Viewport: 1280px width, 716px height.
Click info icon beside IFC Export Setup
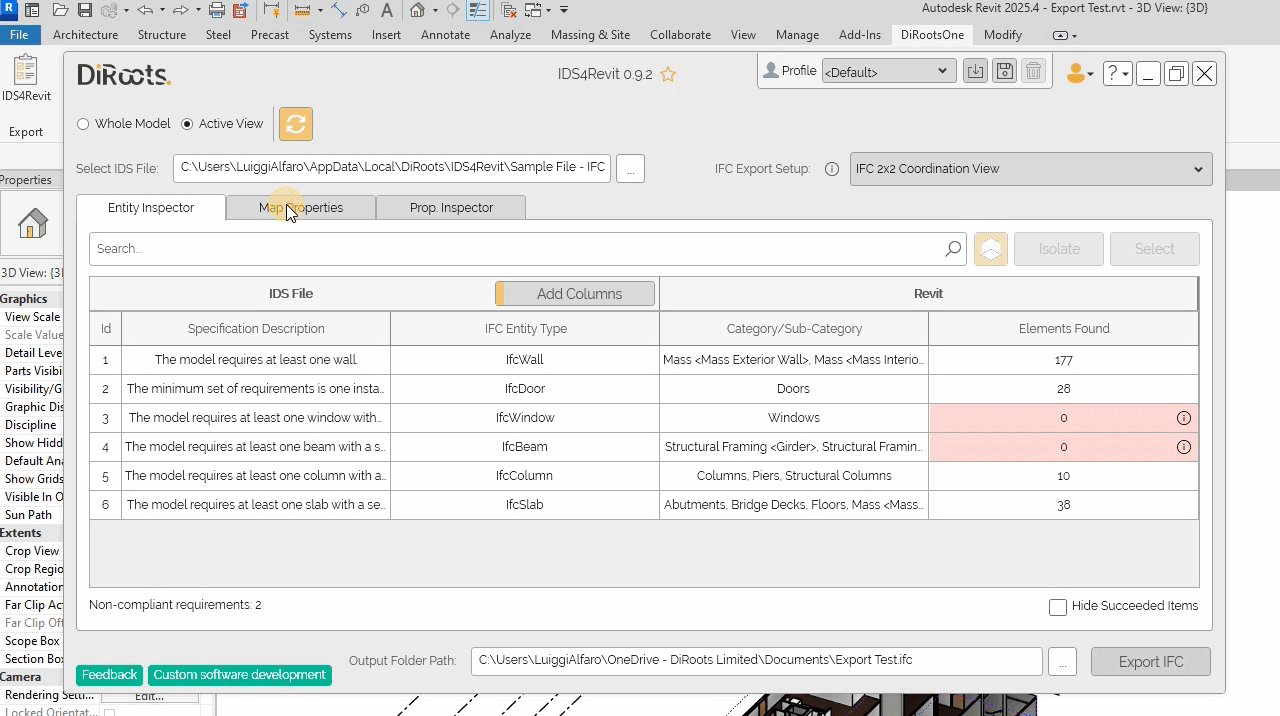click(831, 169)
